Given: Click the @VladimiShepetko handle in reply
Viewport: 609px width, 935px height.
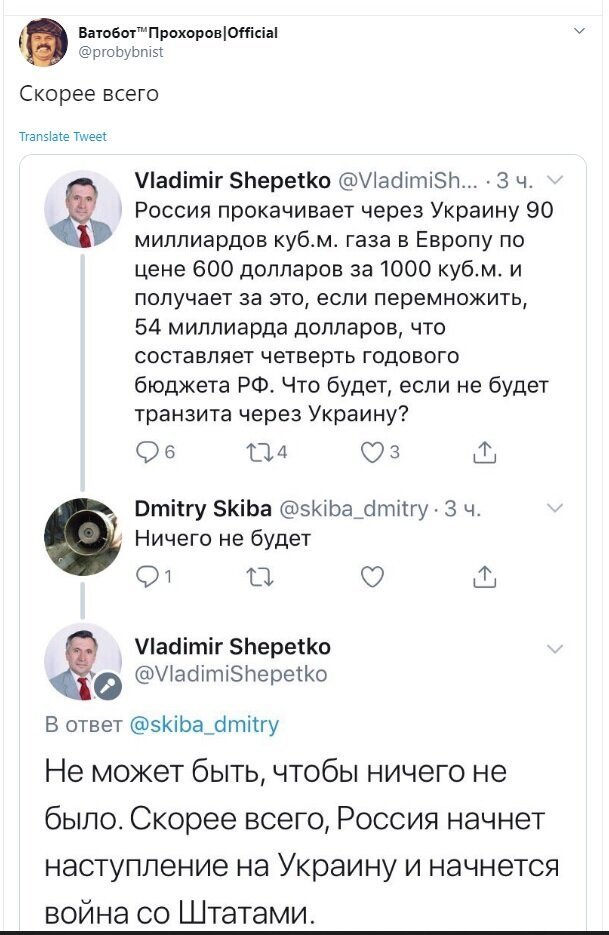Looking at the screenshot, I should tap(231, 674).
